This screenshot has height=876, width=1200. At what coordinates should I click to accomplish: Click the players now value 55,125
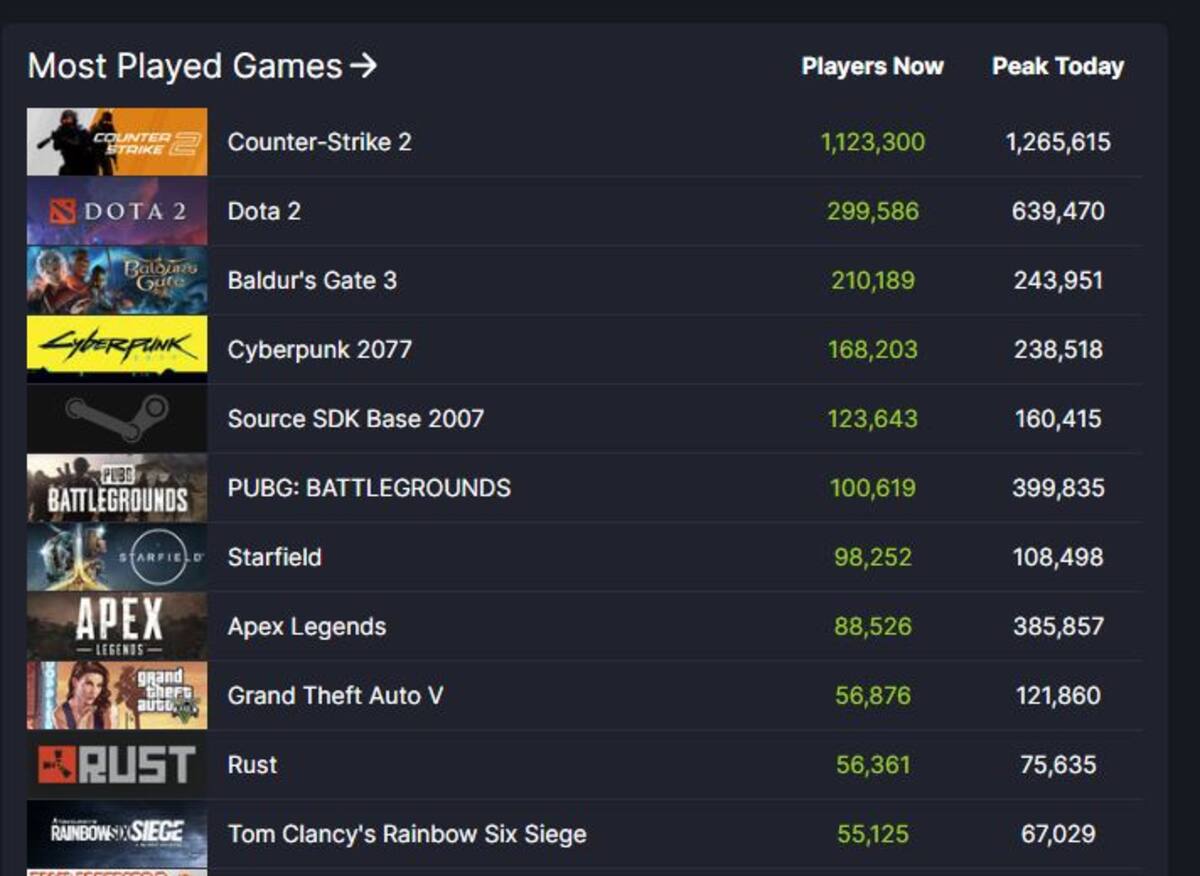coord(873,834)
